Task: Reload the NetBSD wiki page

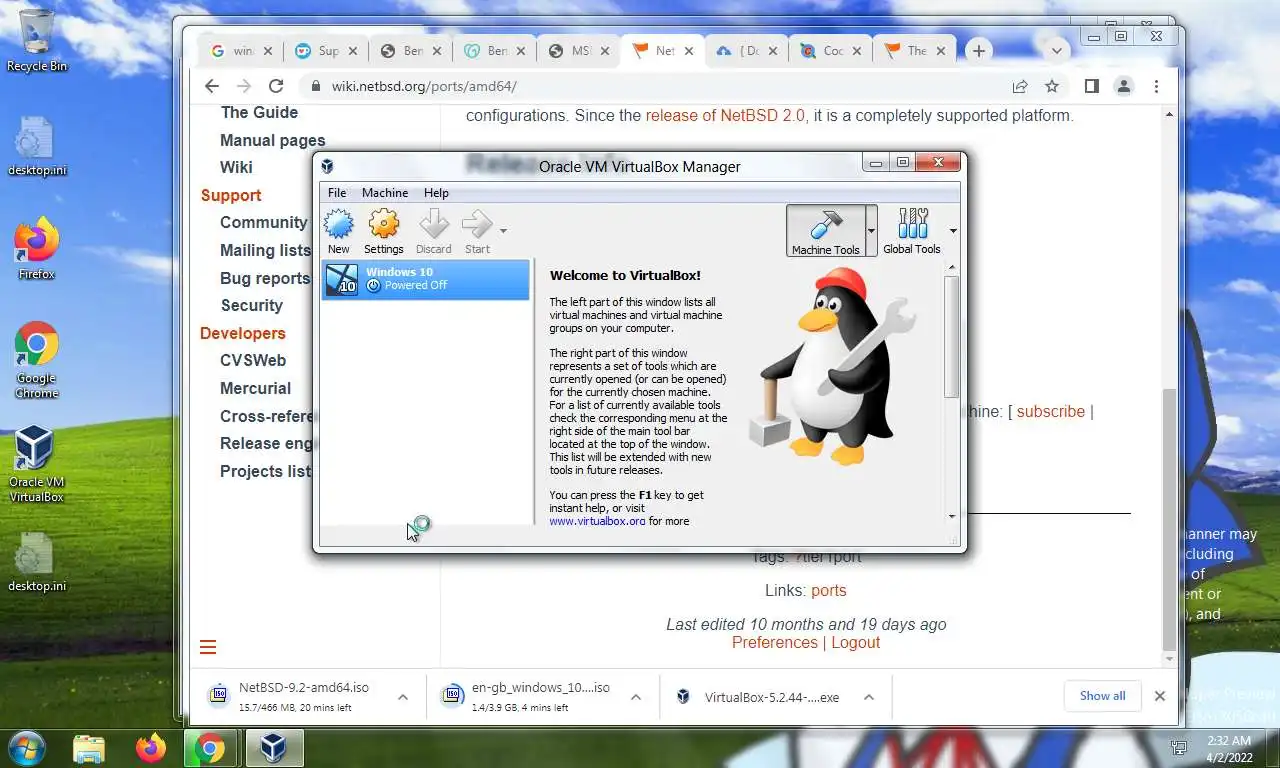Action: (x=277, y=86)
